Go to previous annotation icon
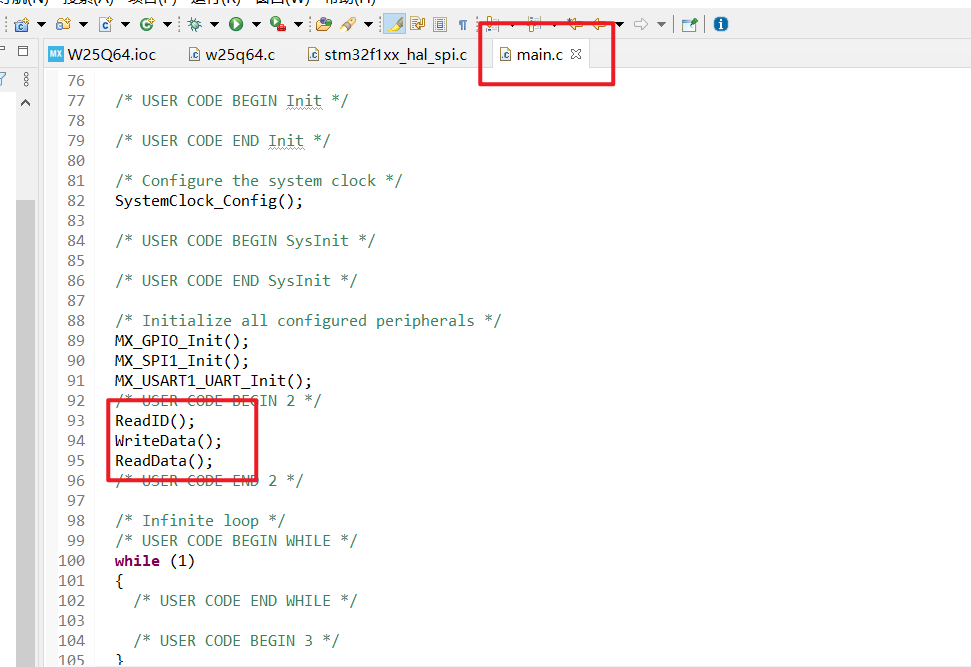 [x=534, y=25]
